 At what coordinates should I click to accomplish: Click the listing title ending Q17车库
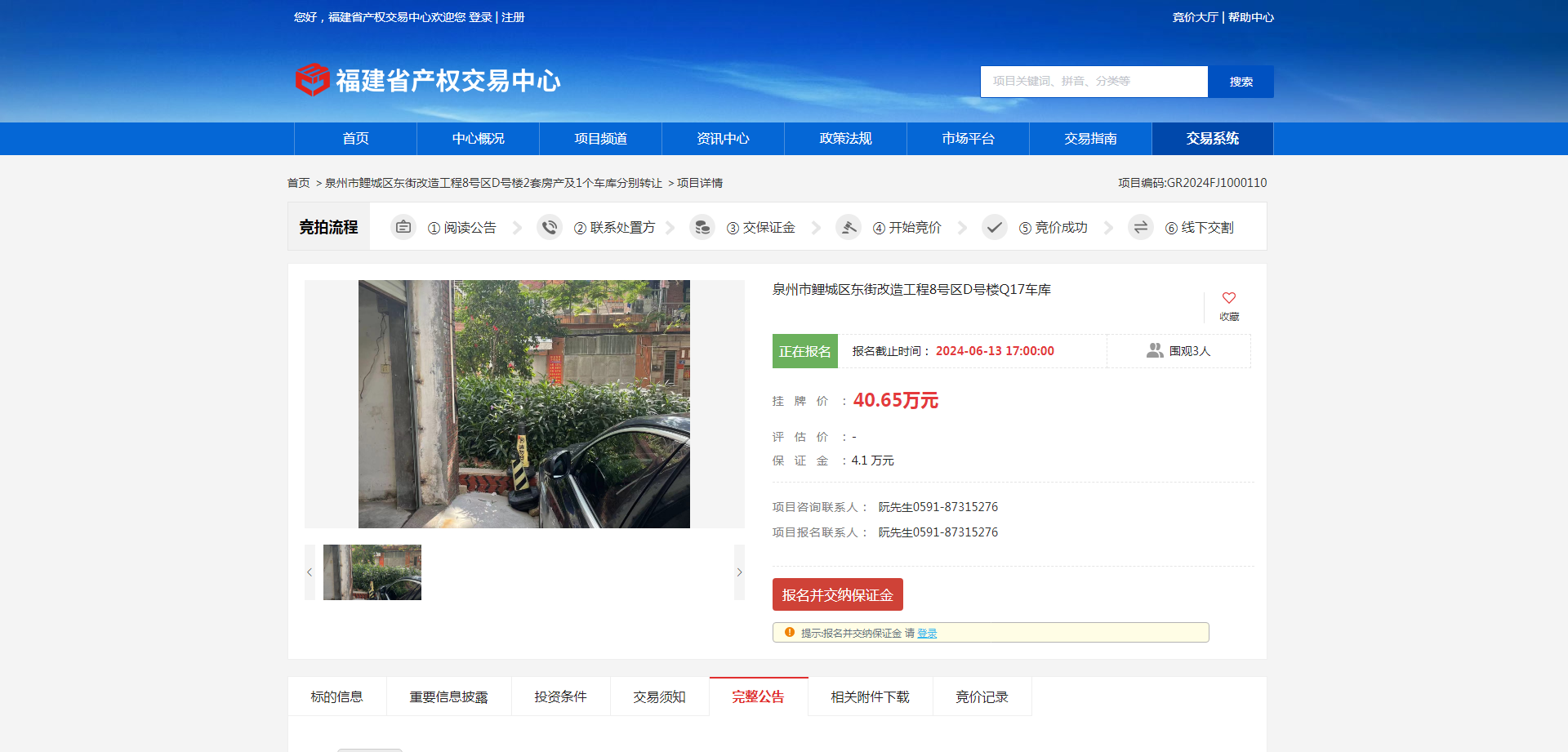(x=912, y=290)
